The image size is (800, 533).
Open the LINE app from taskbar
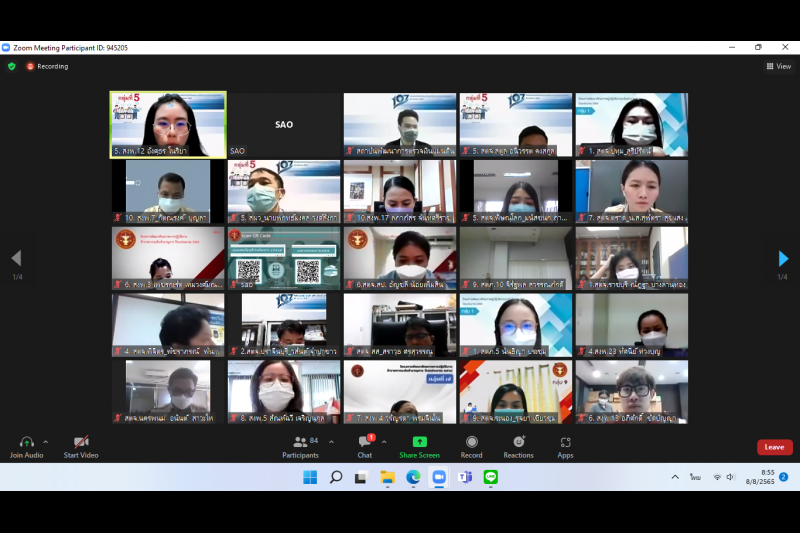click(490, 477)
